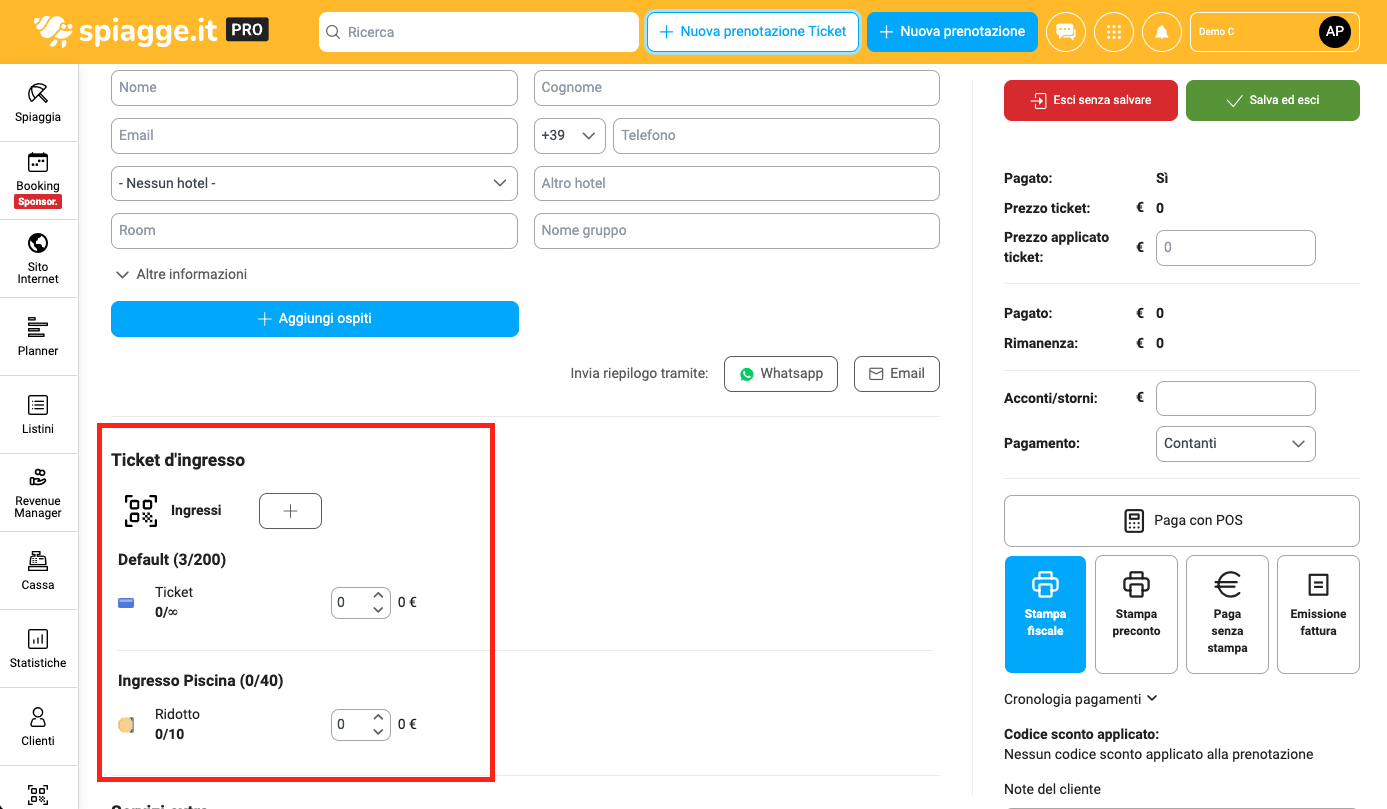Screen dimensions: 1387x809
Task: Open the Clienti person icon
Action: point(38,717)
